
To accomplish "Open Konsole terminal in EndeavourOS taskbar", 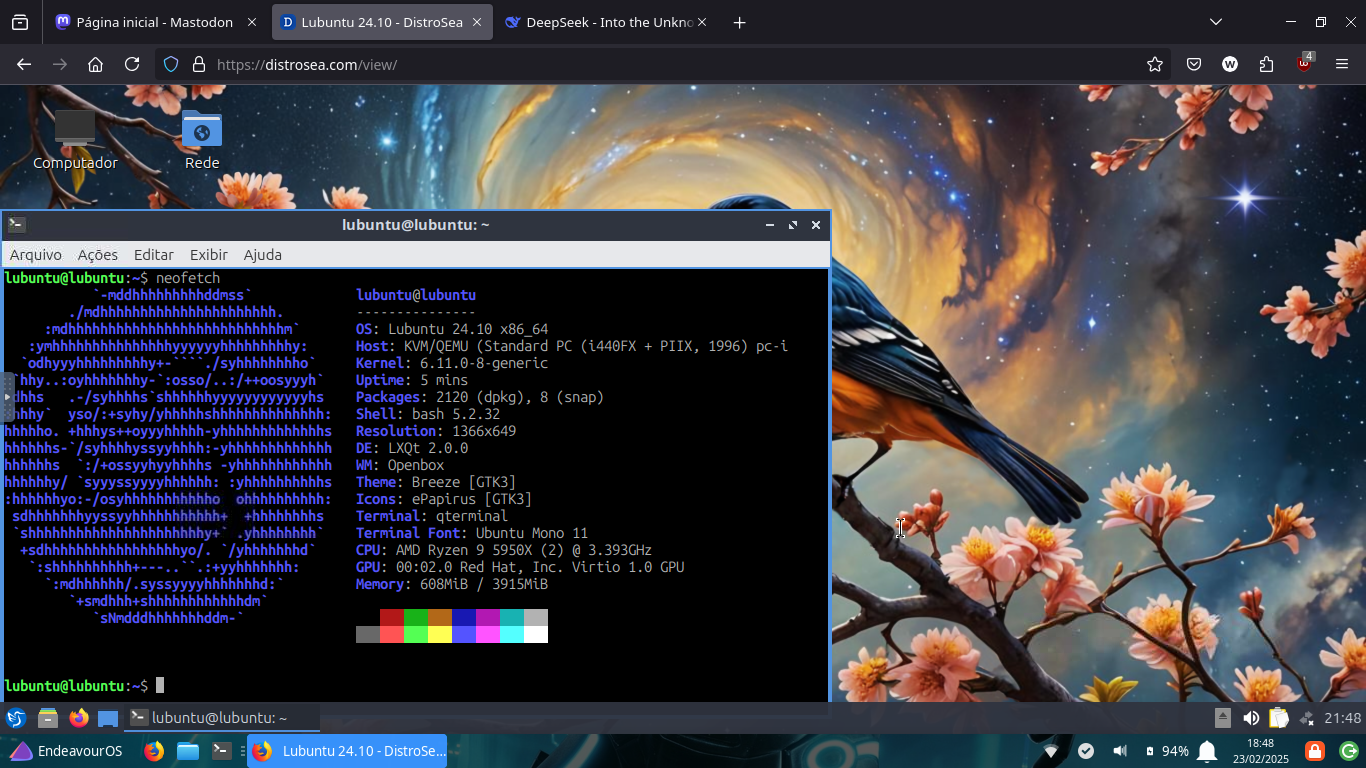I will (x=222, y=751).
